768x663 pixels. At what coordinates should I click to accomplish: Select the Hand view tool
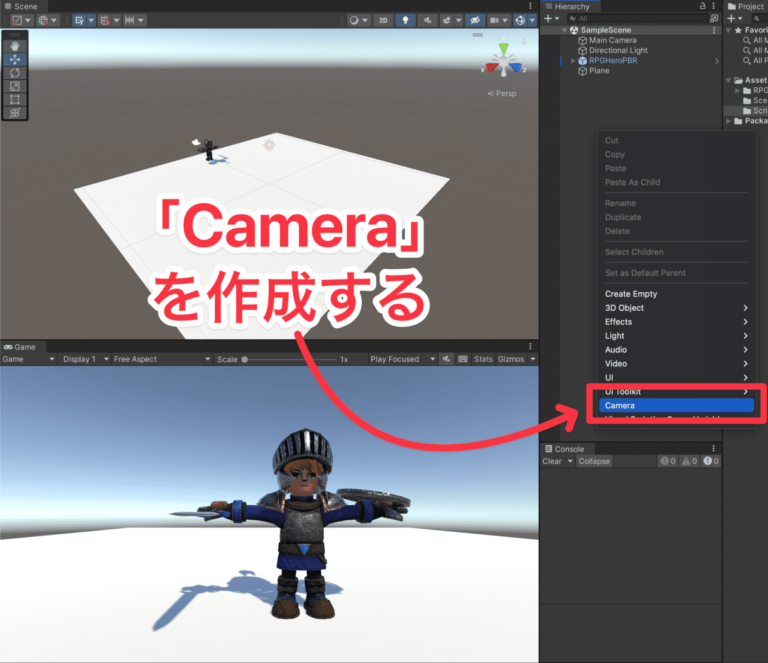pyautogui.click(x=15, y=46)
